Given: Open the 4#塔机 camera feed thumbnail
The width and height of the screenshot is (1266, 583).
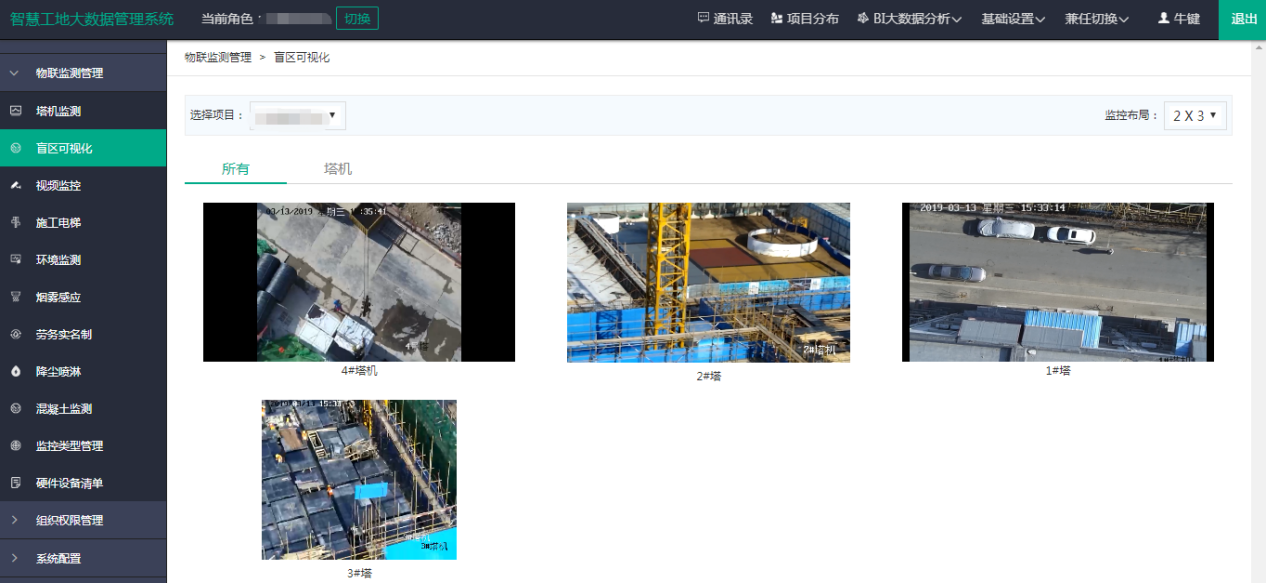Looking at the screenshot, I should click(x=359, y=282).
